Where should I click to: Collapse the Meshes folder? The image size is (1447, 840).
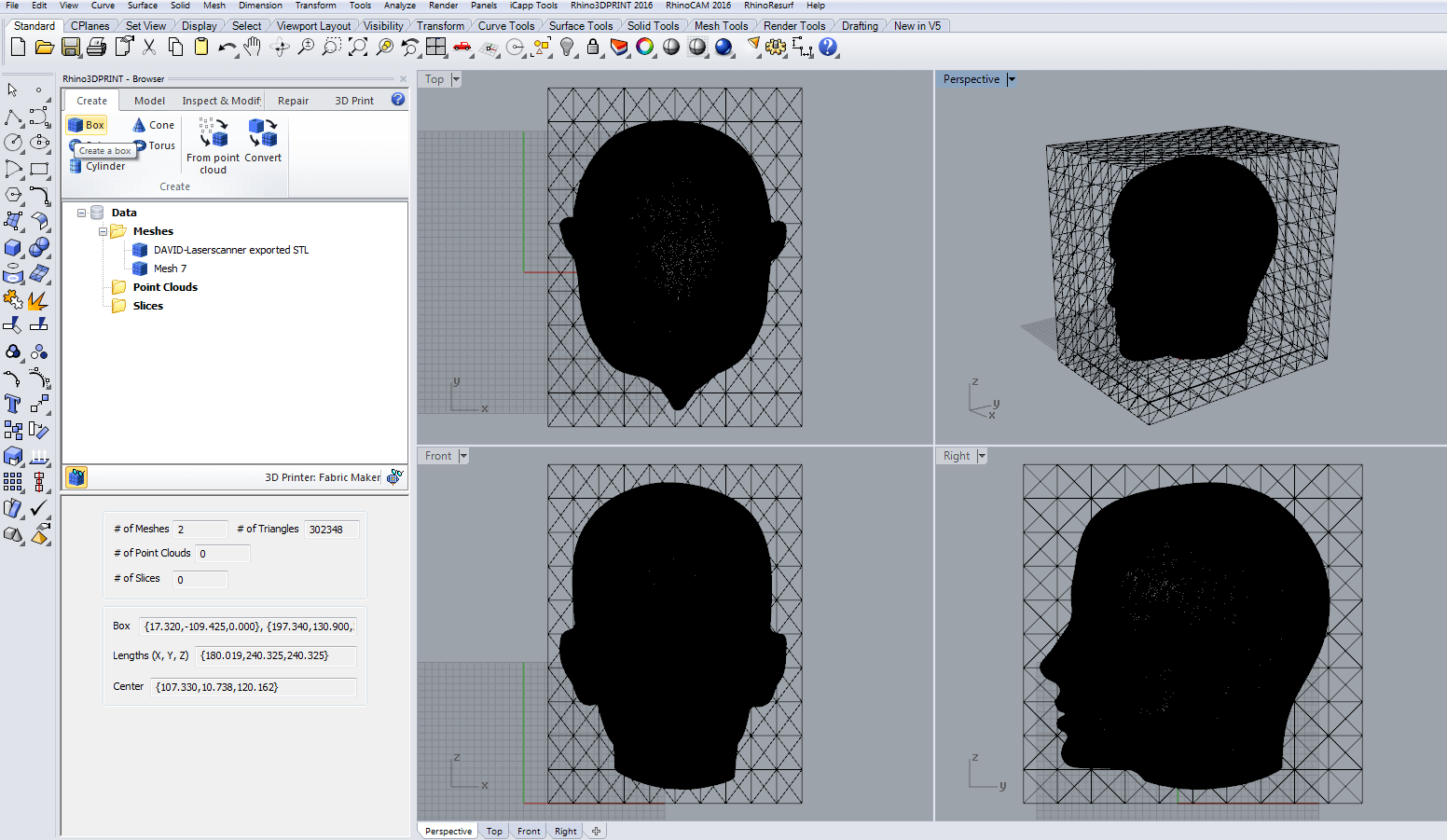[103, 231]
